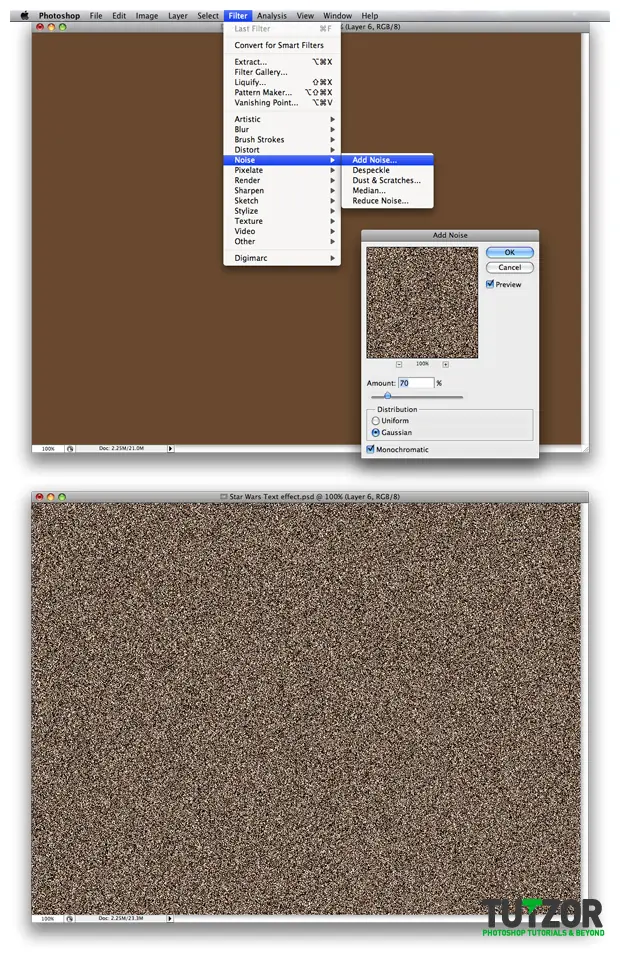Confirm Add Noise with OK button

[510, 252]
